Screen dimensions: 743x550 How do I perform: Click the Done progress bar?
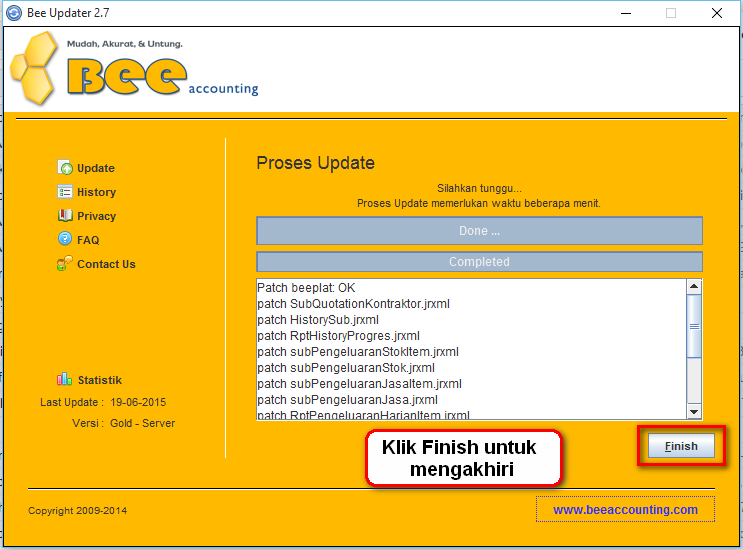(x=479, y=231)
